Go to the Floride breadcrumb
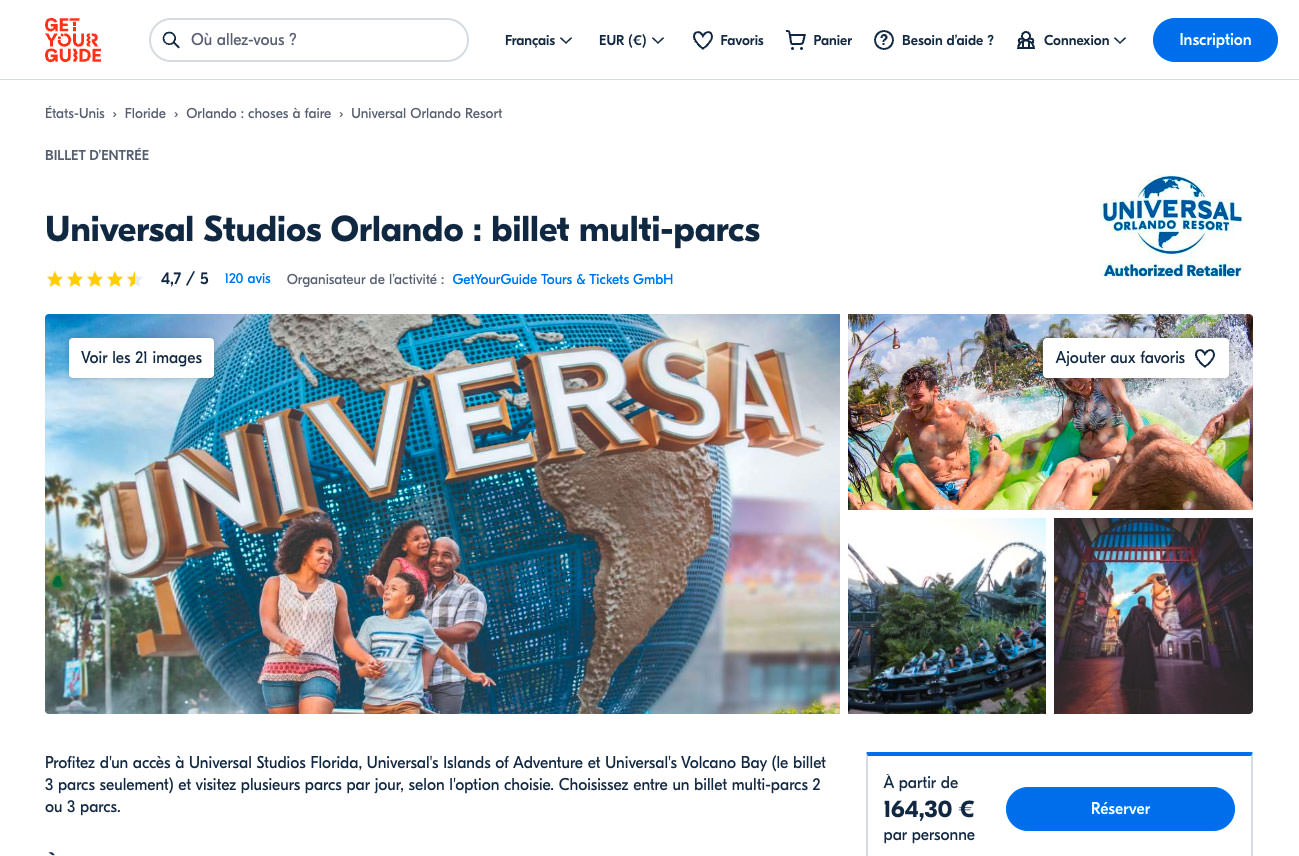The height and width of the screenshot is (856, 1299). coord(145,113)
